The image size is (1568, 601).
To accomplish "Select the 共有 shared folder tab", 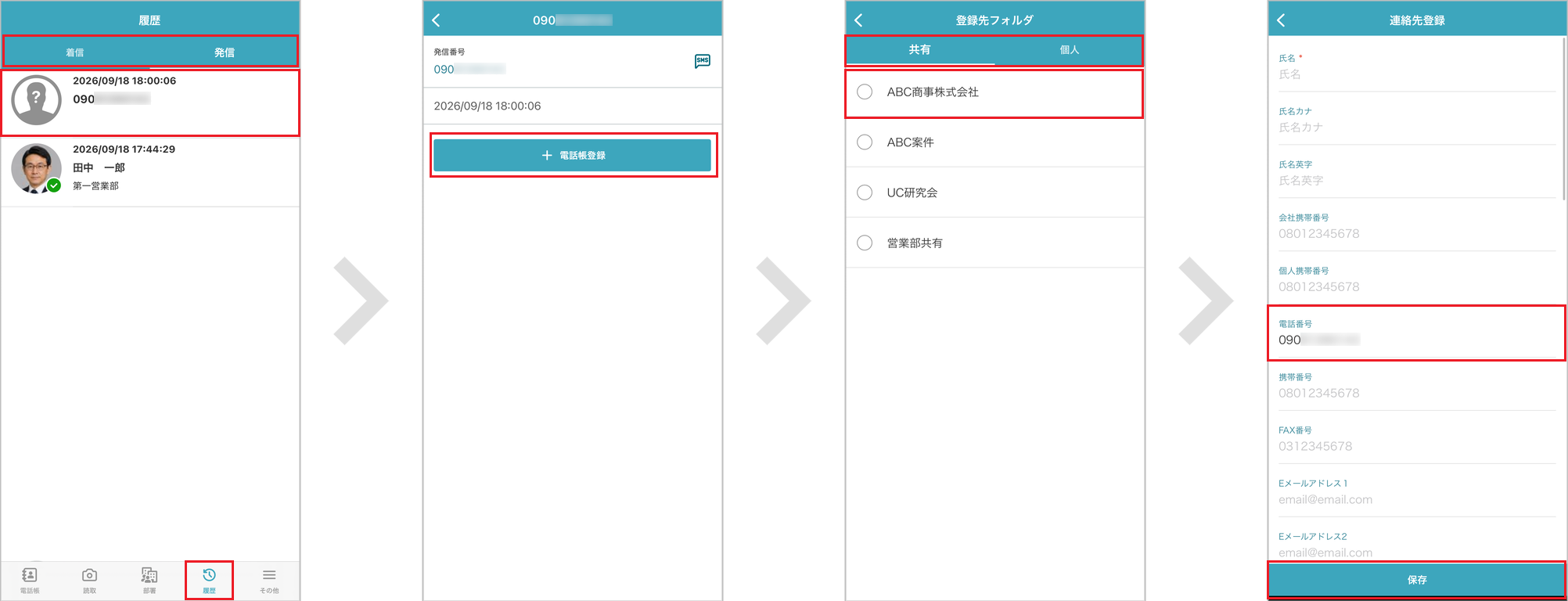I will pos(919,49).
